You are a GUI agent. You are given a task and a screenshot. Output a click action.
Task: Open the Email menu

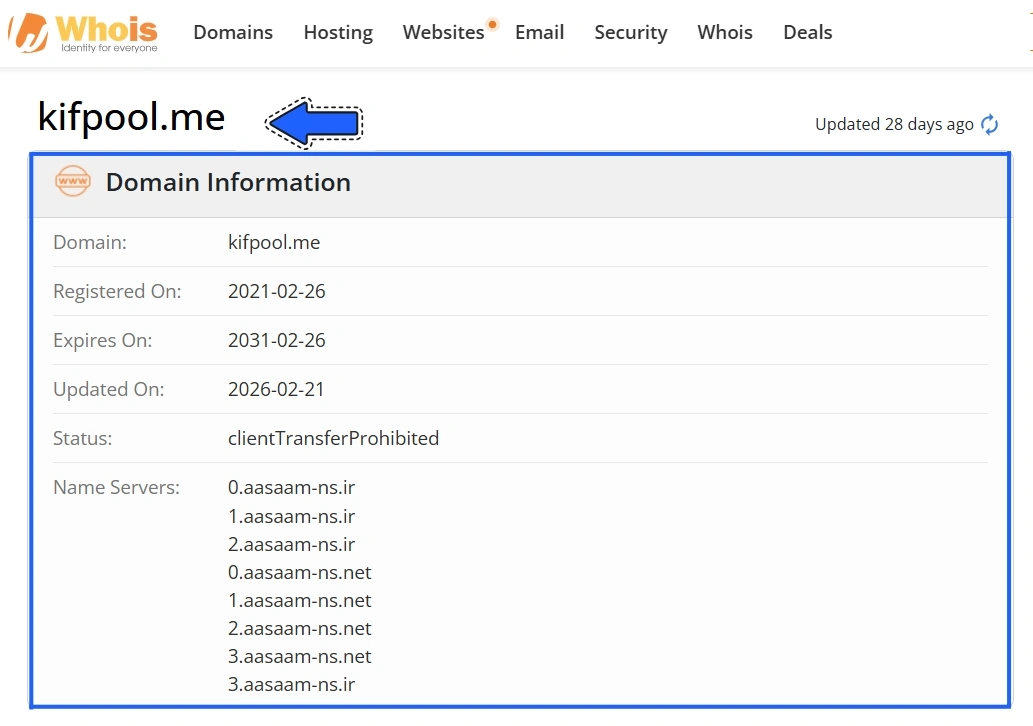click(x=540, y=32)
